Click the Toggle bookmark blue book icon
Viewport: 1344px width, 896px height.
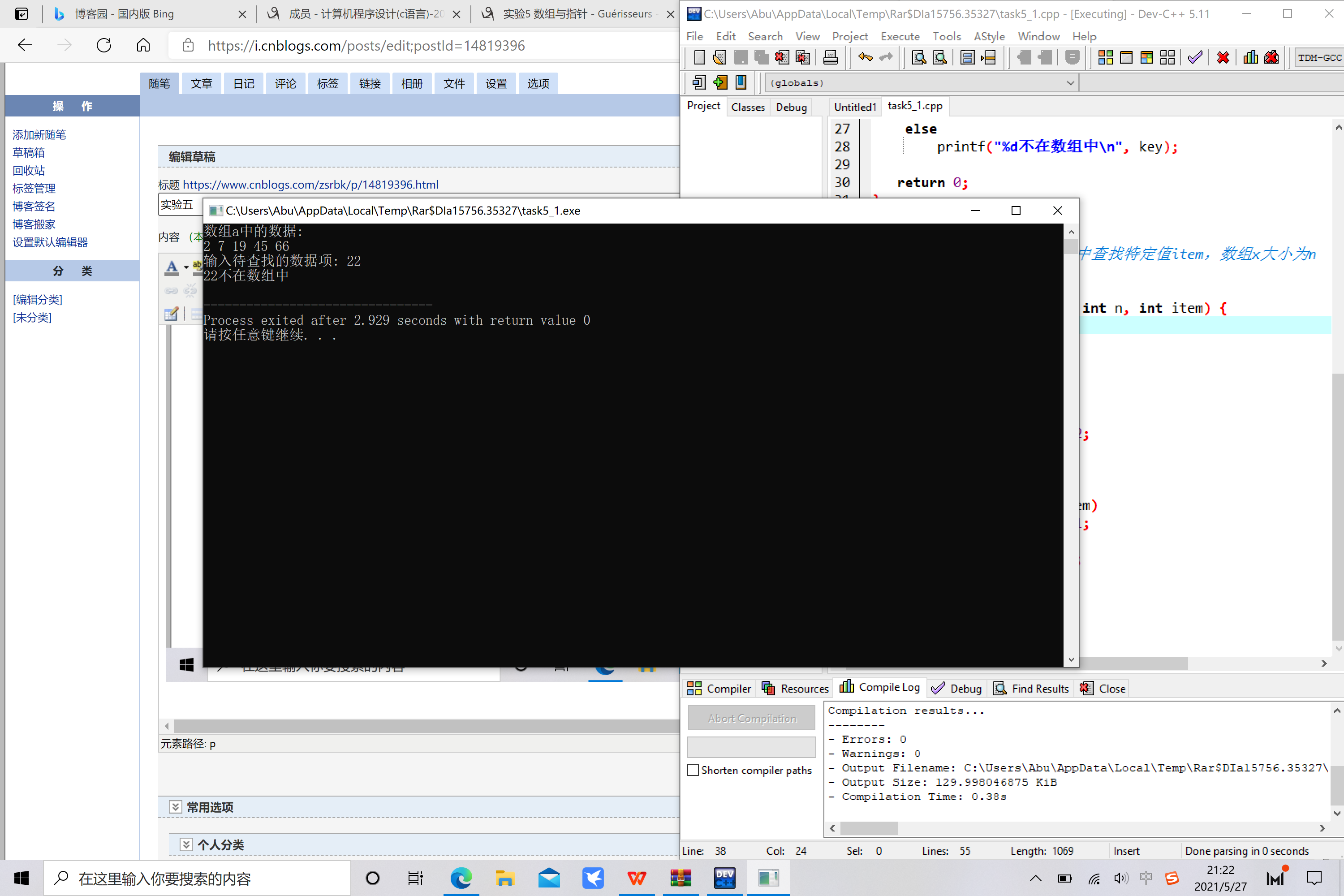click(741, 82)
